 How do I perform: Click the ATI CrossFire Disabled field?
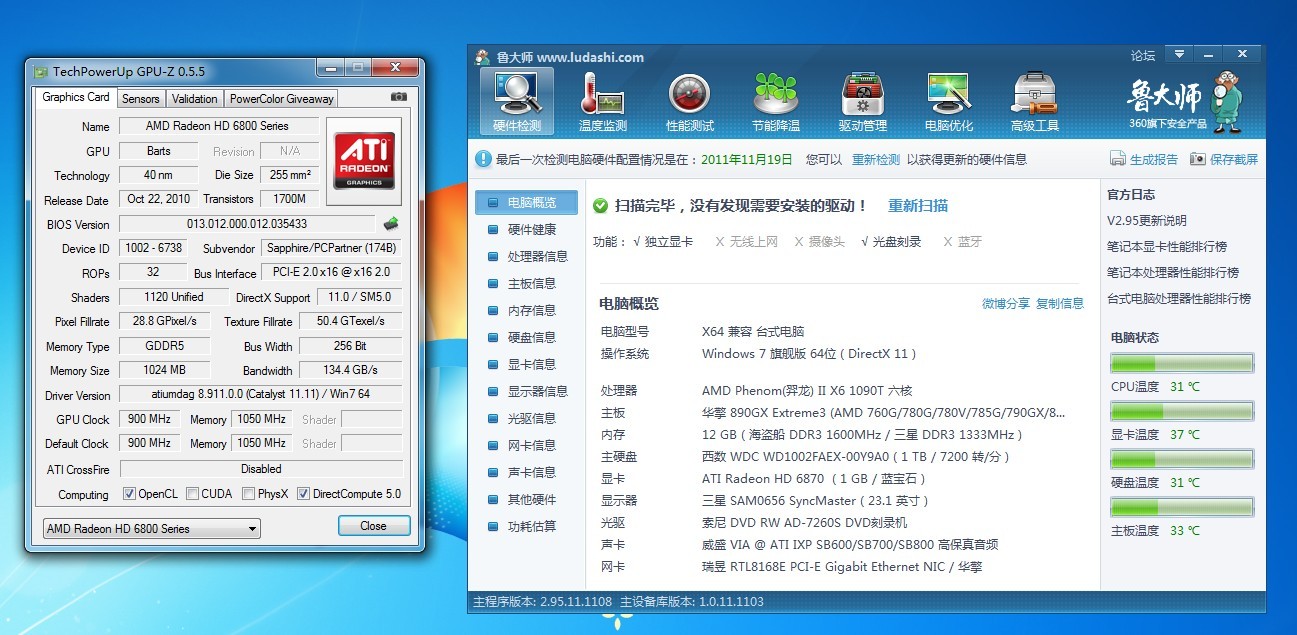[260, 468]
